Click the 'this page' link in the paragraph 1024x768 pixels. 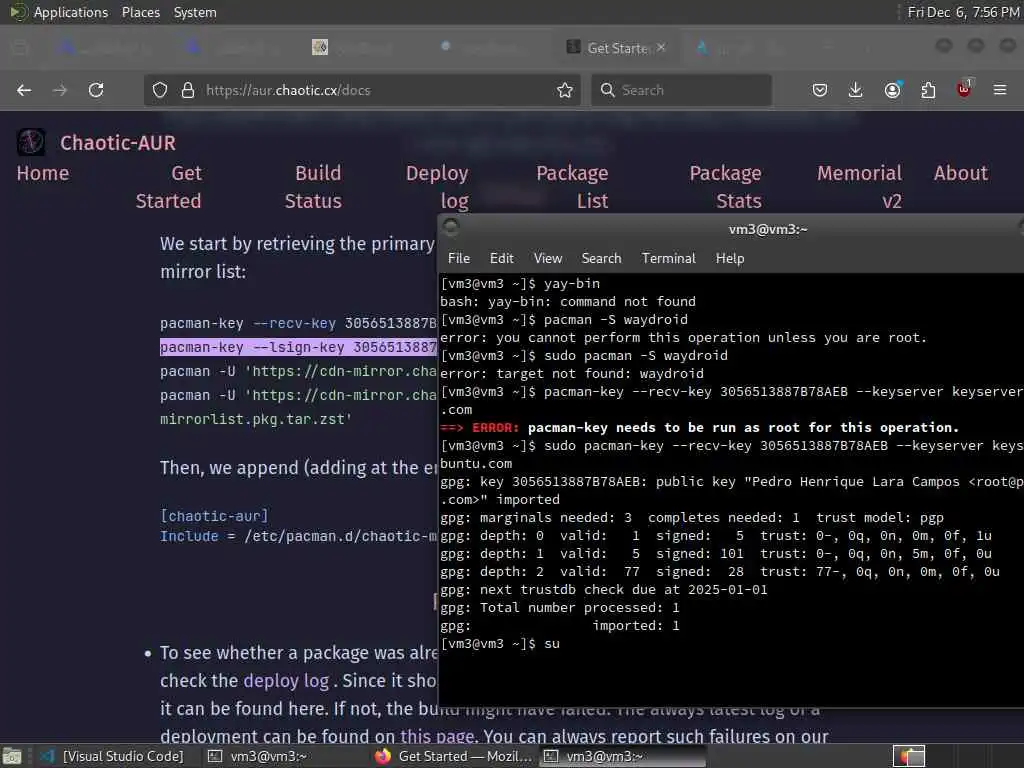(437, 737)
